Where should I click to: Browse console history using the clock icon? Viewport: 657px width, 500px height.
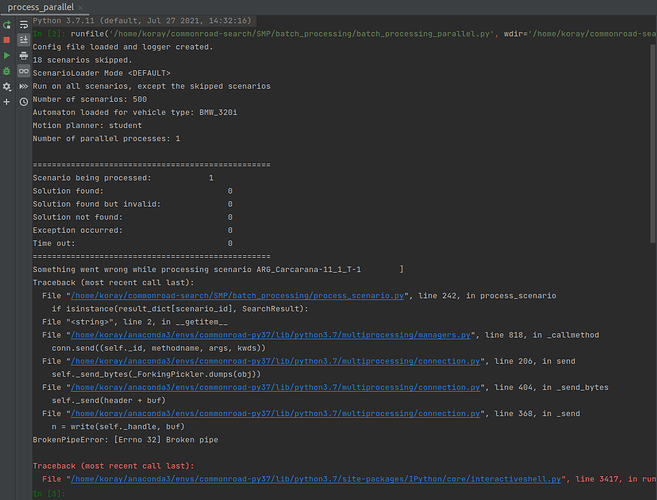point(23,102)
